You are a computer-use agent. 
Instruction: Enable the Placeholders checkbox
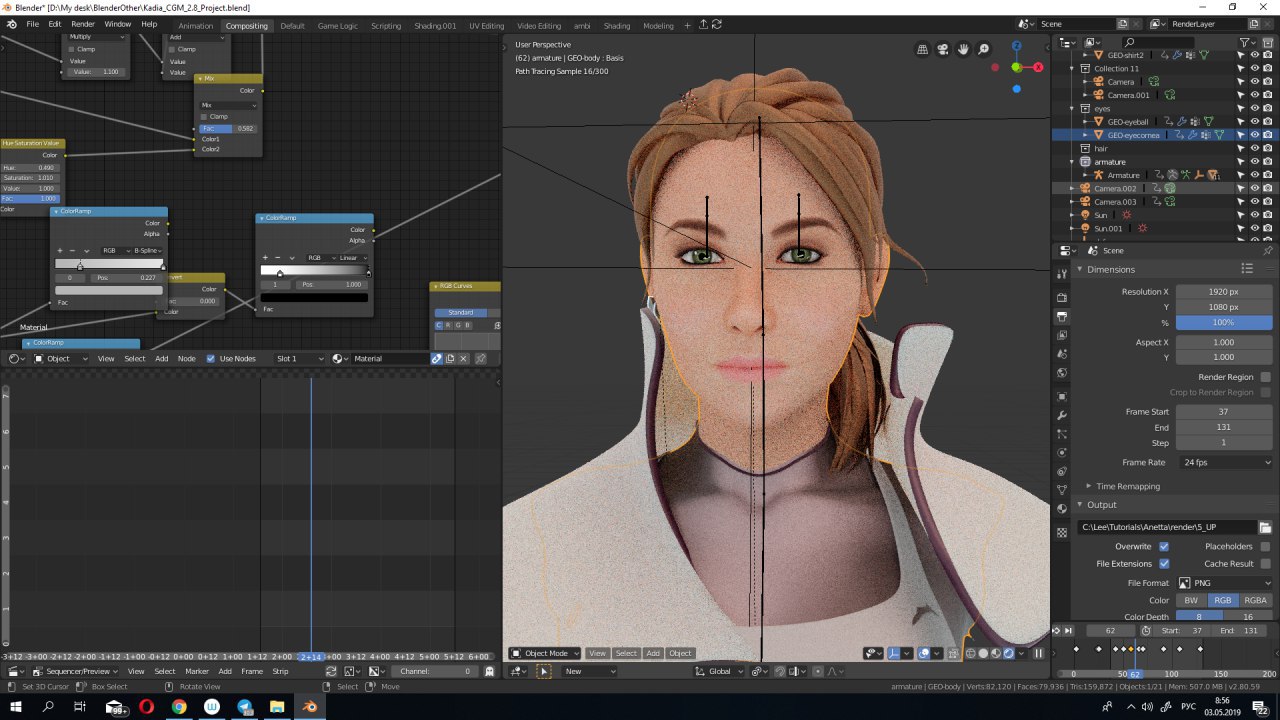pos(1266,547)
